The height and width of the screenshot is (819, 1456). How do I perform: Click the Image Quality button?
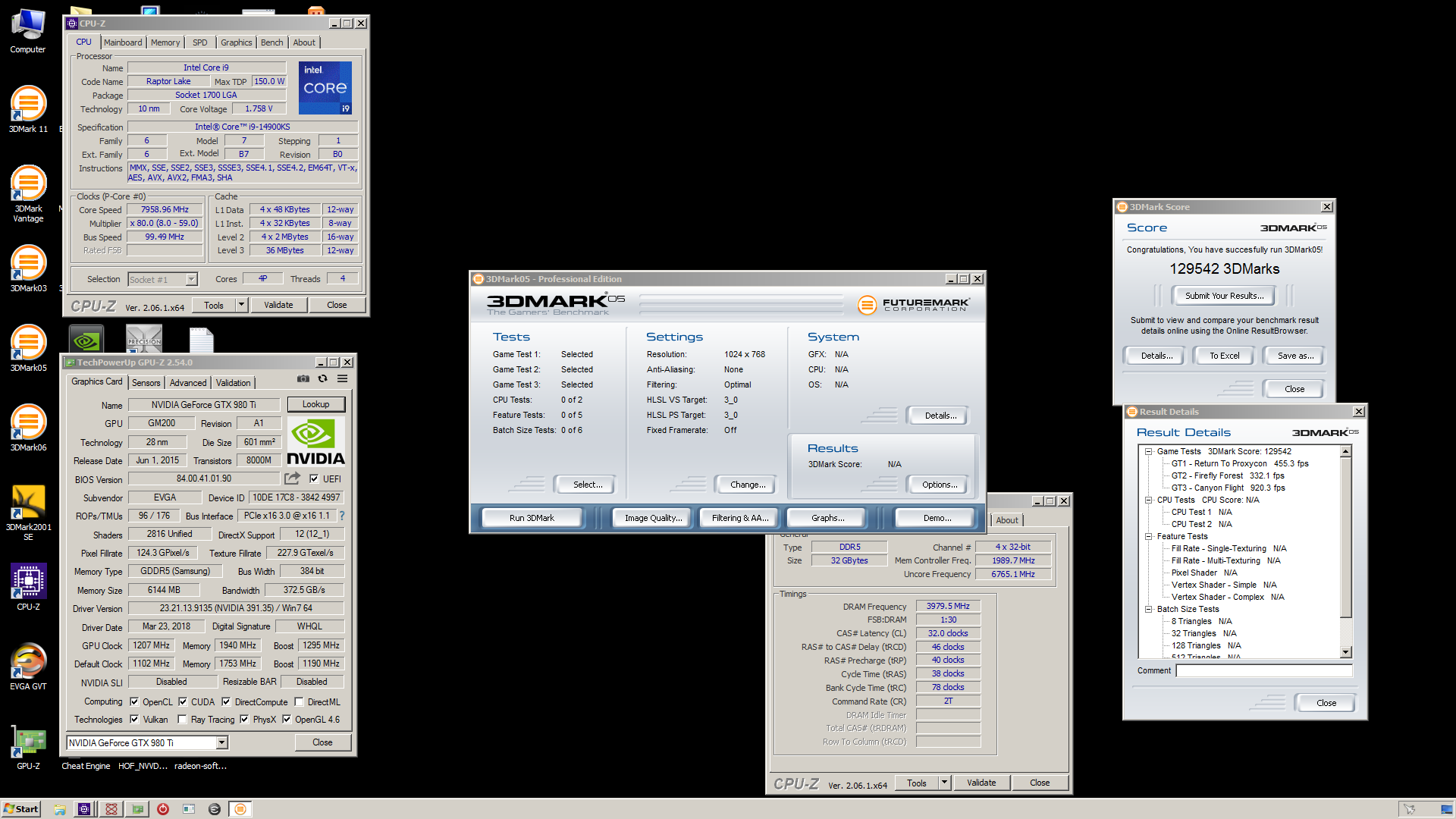click(653, 518)
